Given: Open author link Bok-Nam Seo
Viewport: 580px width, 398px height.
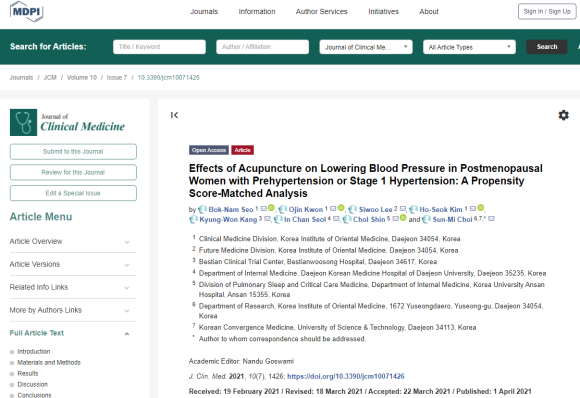Looking at the screenshot, I should click(x=231, y=210).
